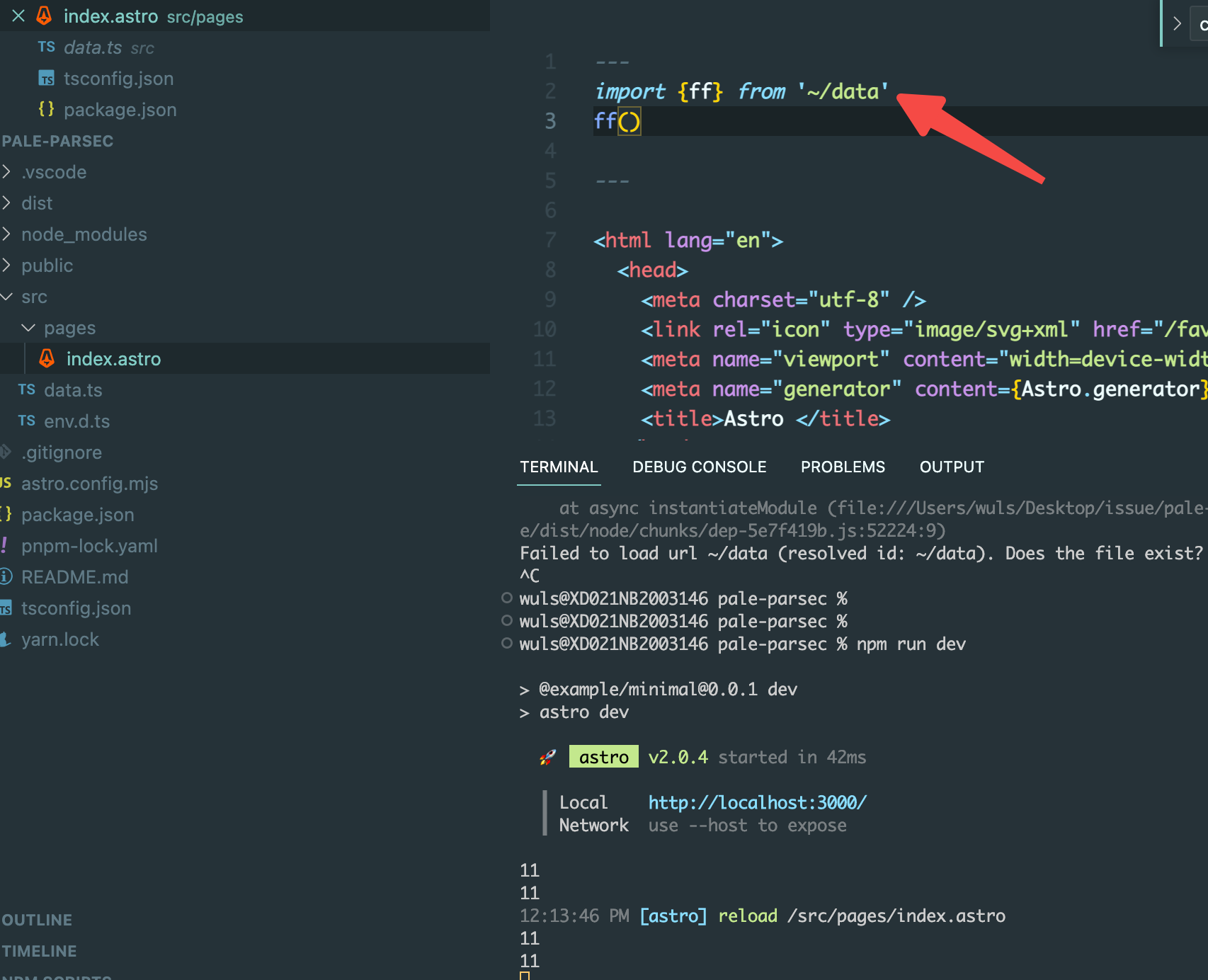Click the exclamation icon on pnpm-lock.yaml
Viewport: 1208px width, 980px height.
pyautogui.click(x=5, y=545)
